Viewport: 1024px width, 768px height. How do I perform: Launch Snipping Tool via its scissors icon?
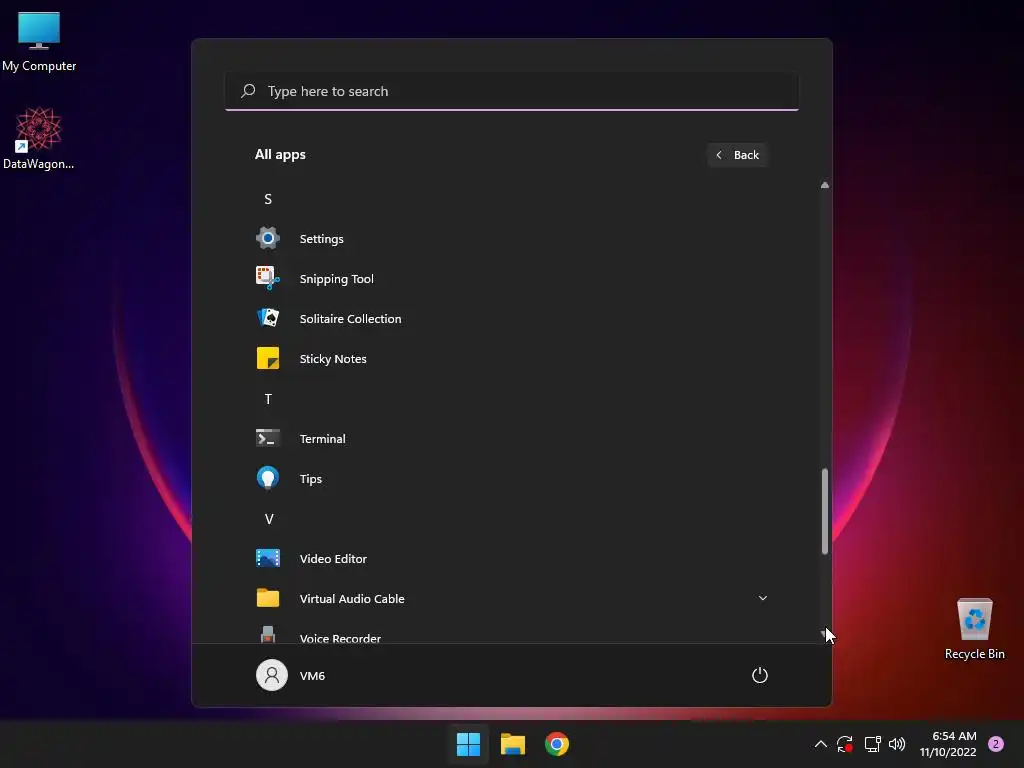tap(268, 278)
